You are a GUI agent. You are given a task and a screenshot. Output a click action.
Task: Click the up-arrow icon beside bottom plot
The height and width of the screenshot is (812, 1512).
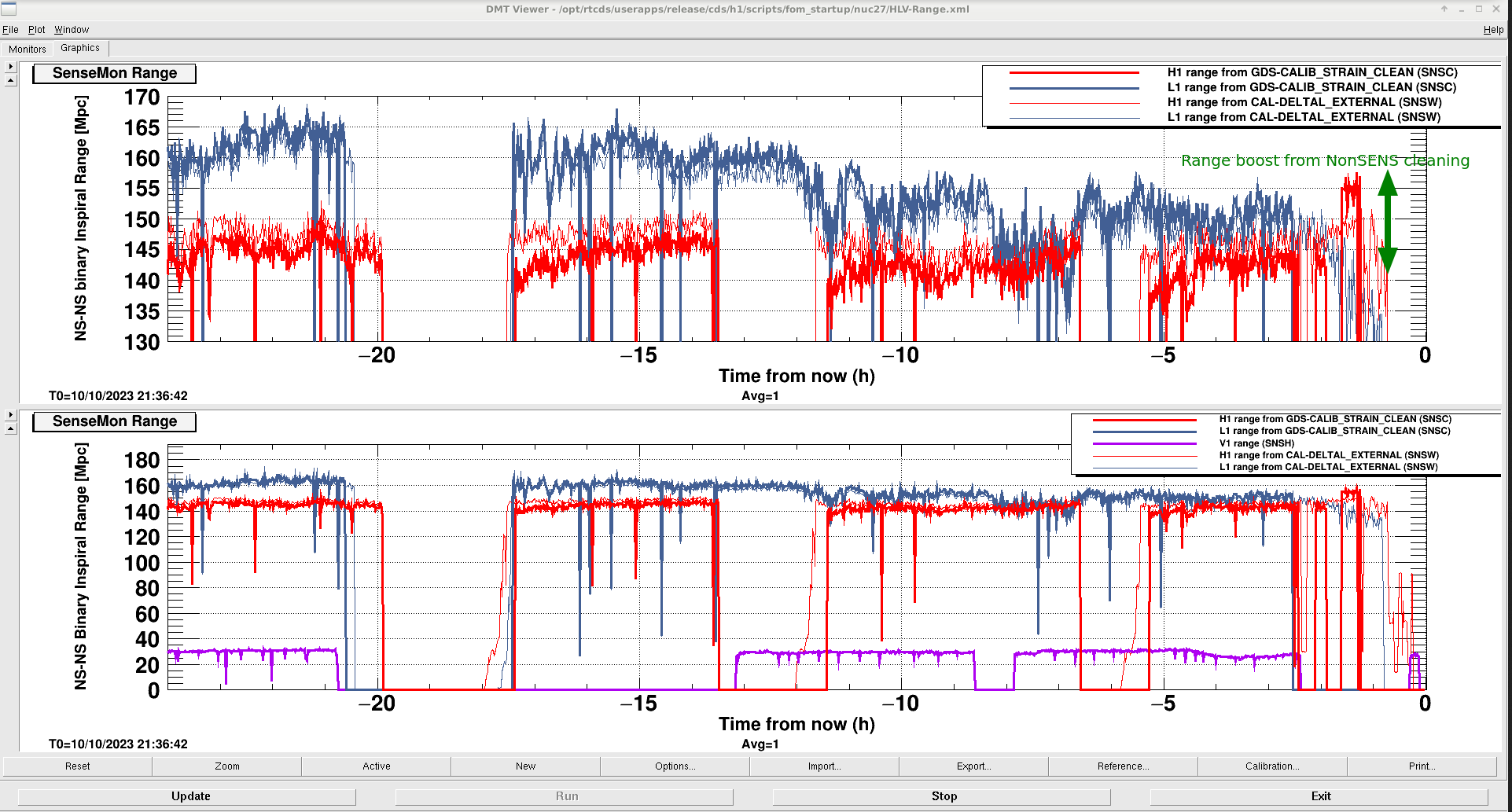tap(10, 428)
